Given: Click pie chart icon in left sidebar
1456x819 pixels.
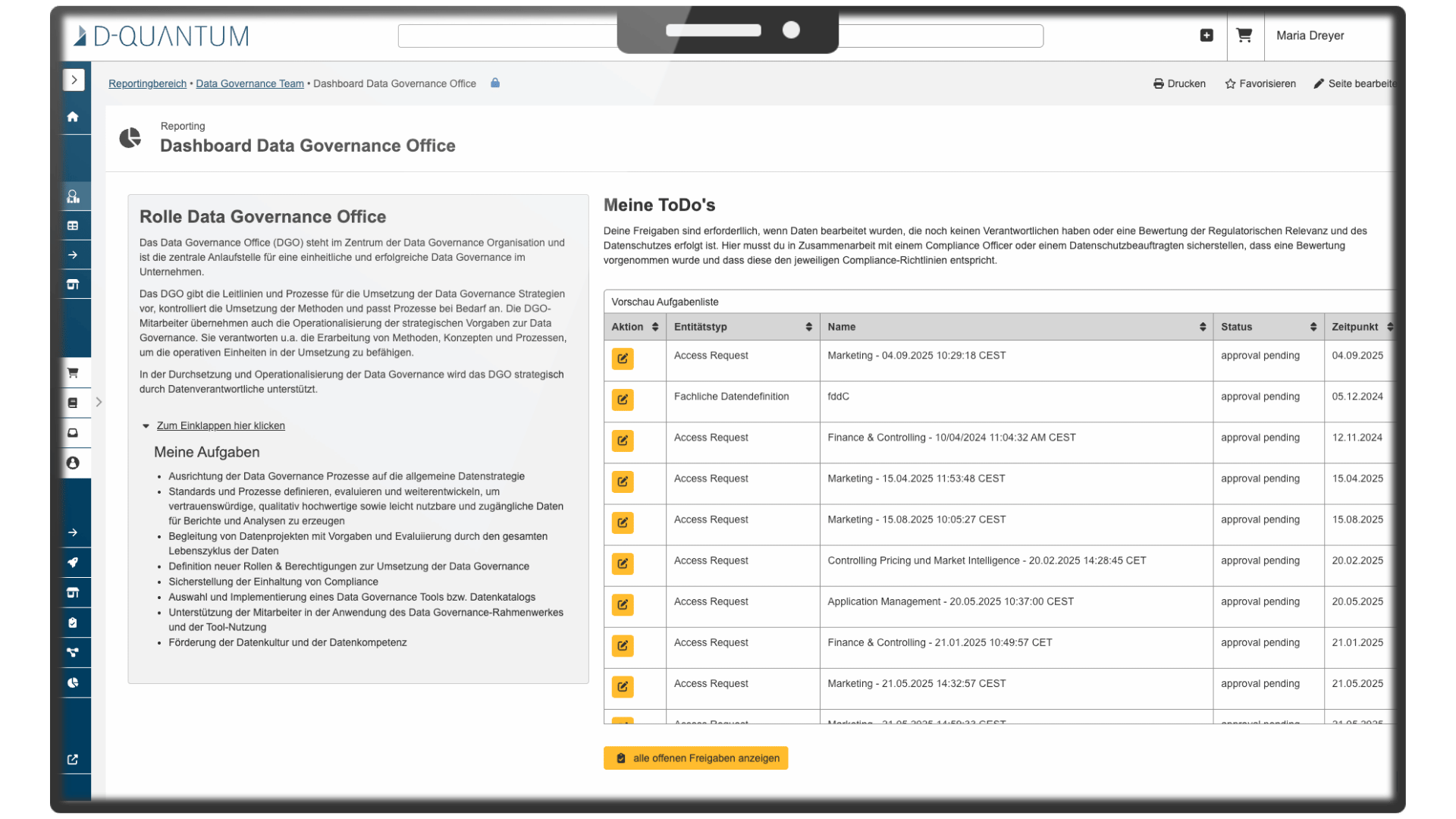Looking at the screenshot, I should (73, 682).
